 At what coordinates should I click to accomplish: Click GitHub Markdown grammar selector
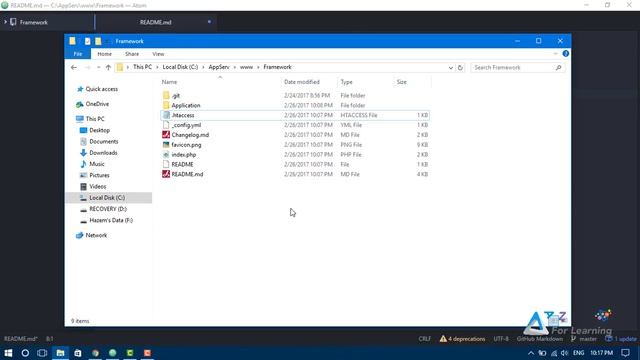[x=540, y=339]
